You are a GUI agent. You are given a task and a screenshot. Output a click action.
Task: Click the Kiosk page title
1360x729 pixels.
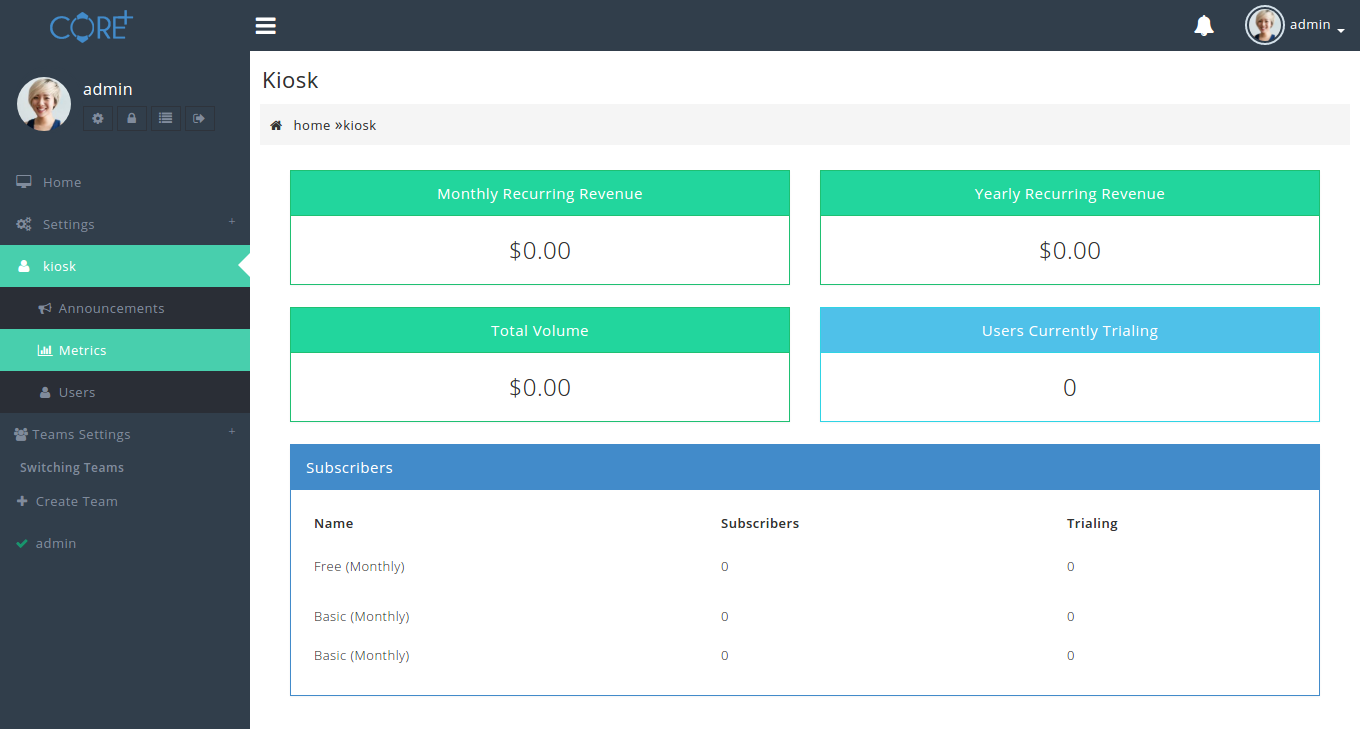[290, 80]
